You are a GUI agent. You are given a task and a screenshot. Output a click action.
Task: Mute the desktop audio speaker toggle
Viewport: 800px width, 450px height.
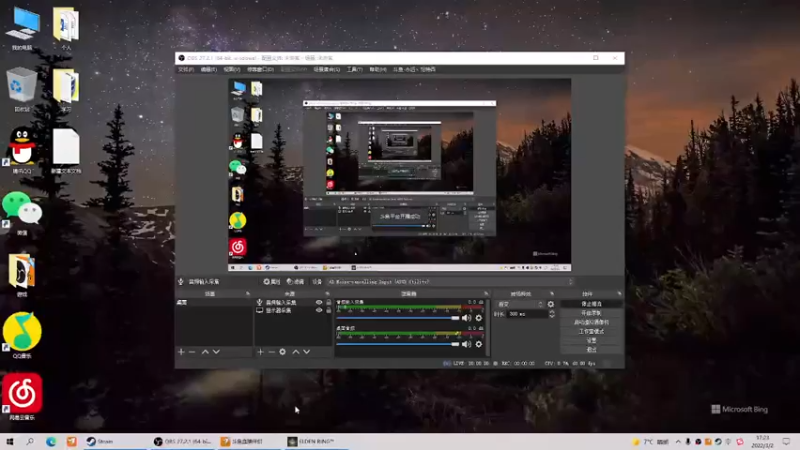[x=466, y=344]
